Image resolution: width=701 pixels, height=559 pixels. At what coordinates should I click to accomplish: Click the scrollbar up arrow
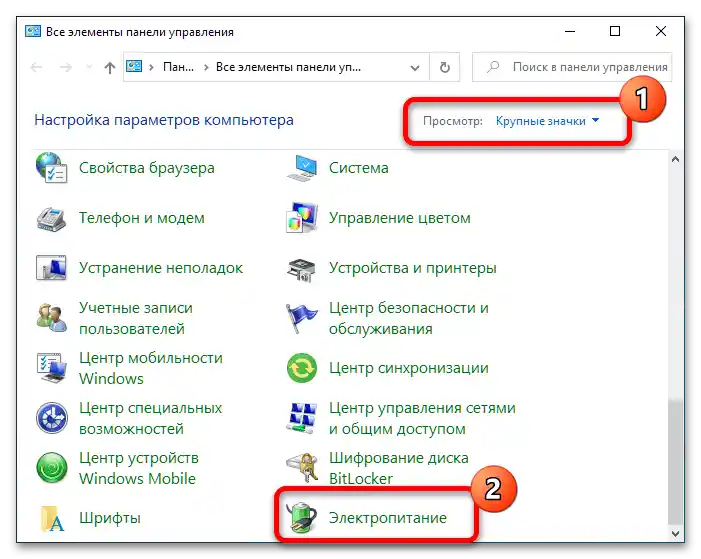click(676, 159)
